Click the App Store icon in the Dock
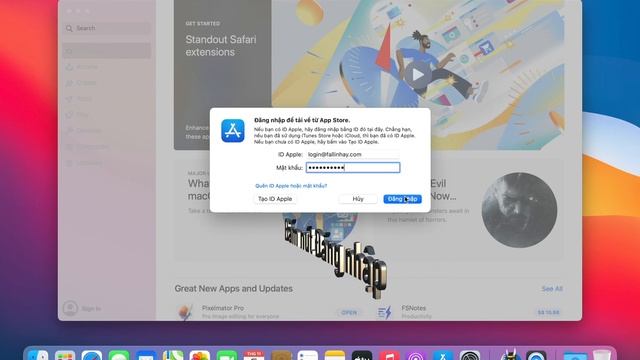The image size is (640, 360). tap(443, 356)
